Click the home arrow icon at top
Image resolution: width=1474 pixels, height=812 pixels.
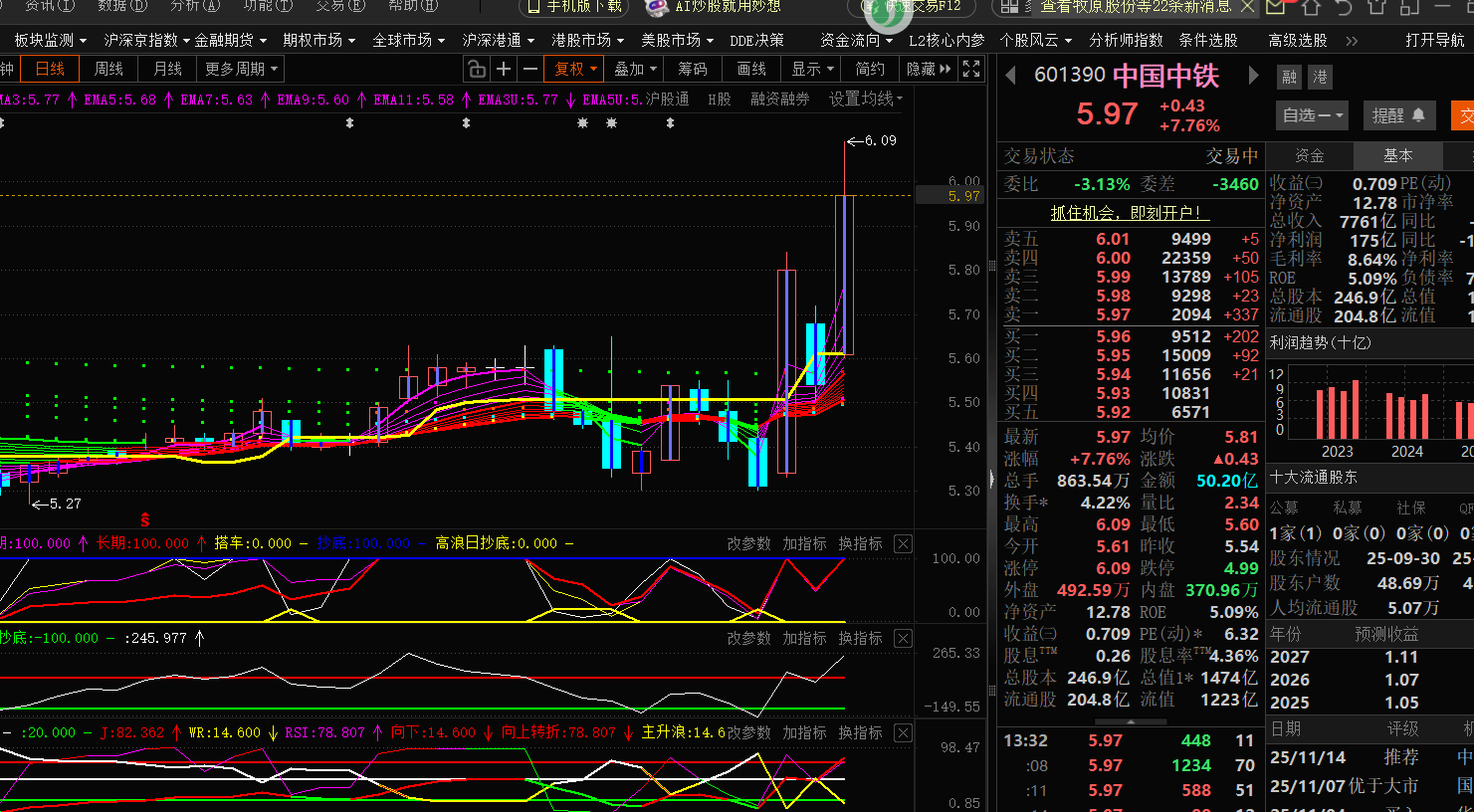coord(1311,7)
